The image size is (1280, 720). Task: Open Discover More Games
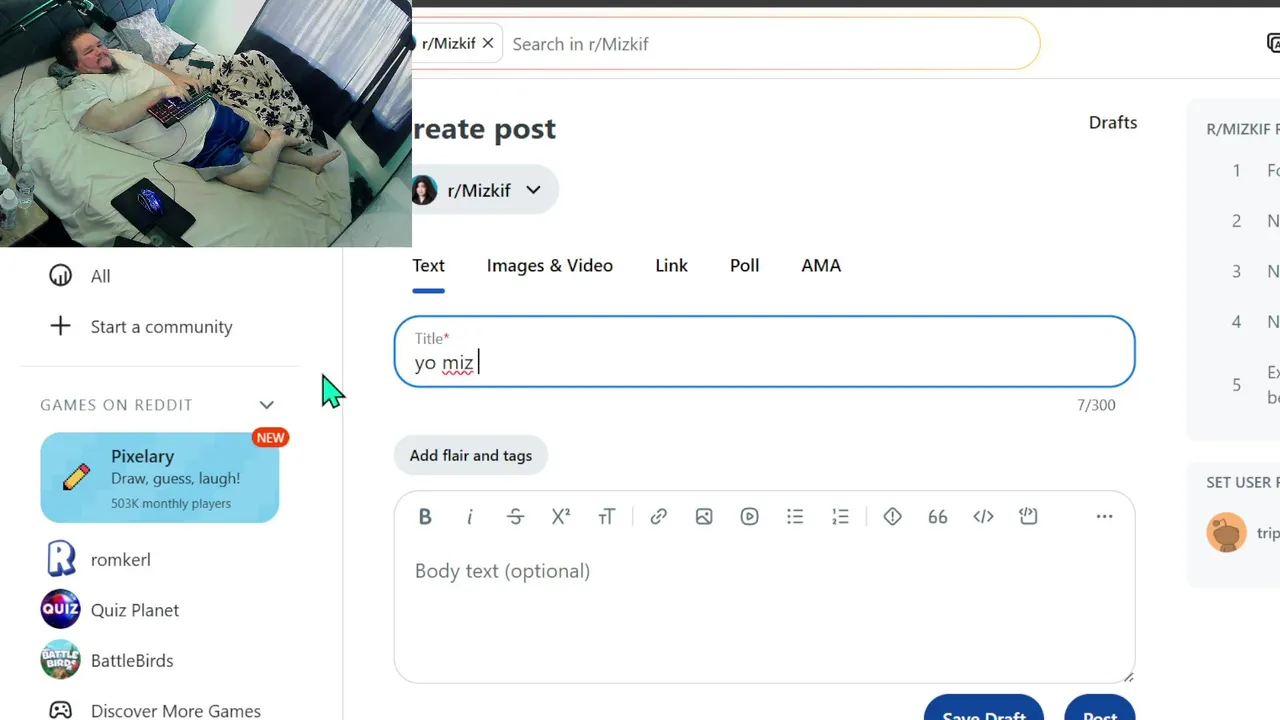pyautogui.click(x=160, y=710)
